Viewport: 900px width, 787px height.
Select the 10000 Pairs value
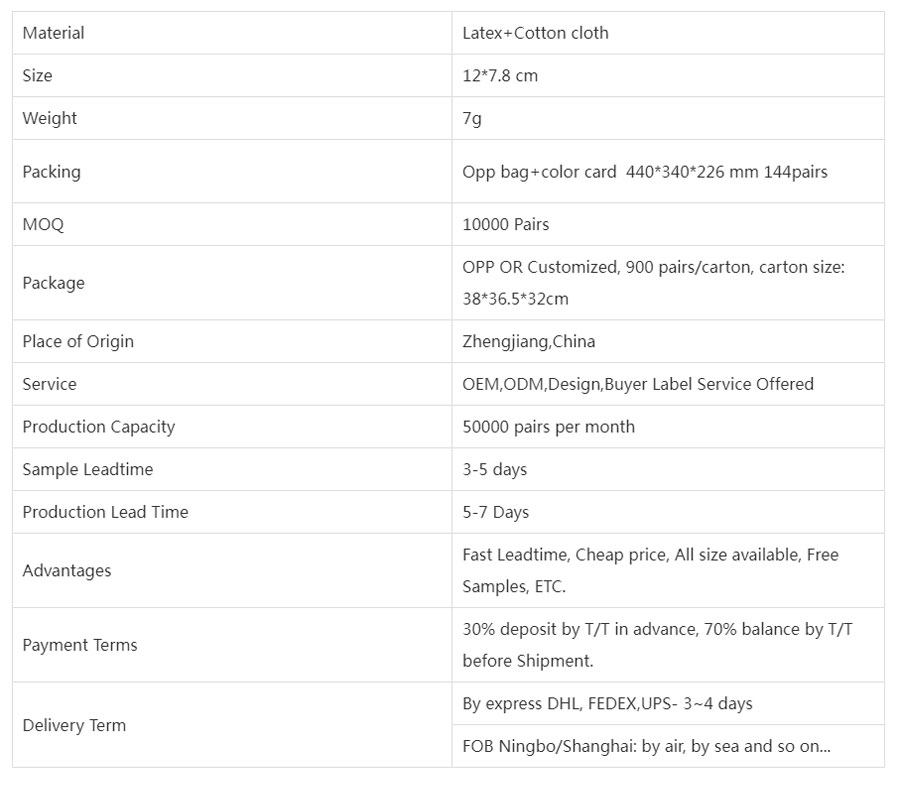505,225
